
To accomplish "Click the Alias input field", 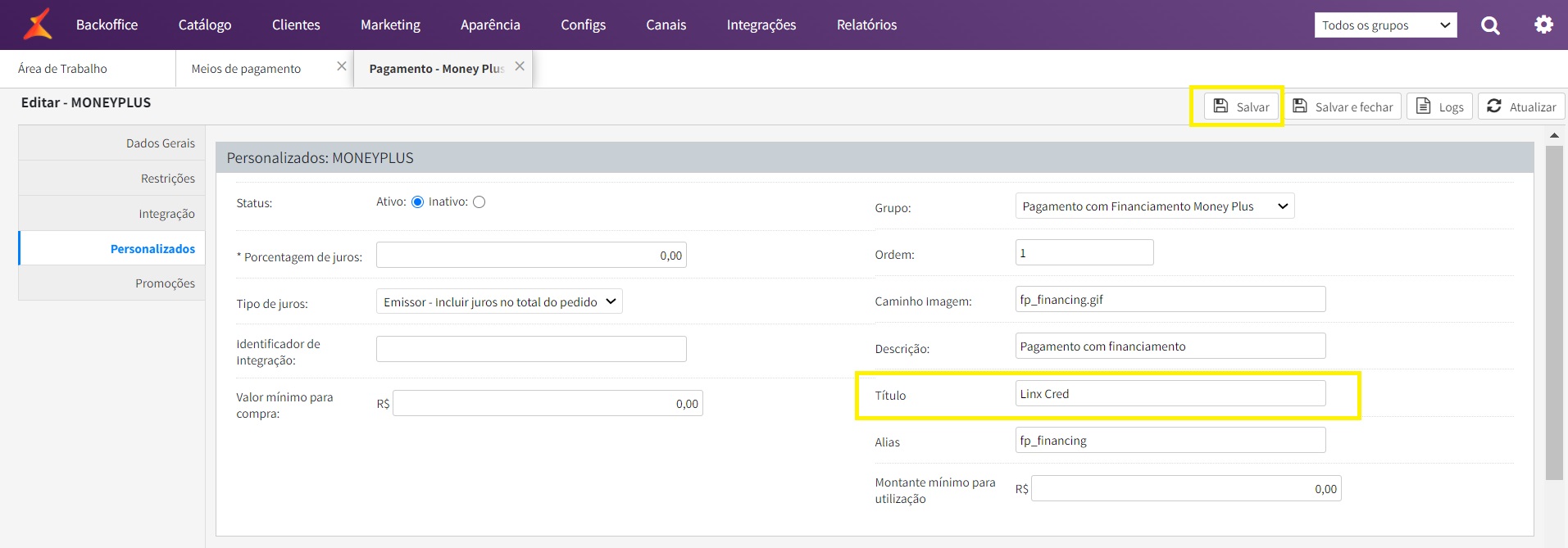I will pos(1170,440).
